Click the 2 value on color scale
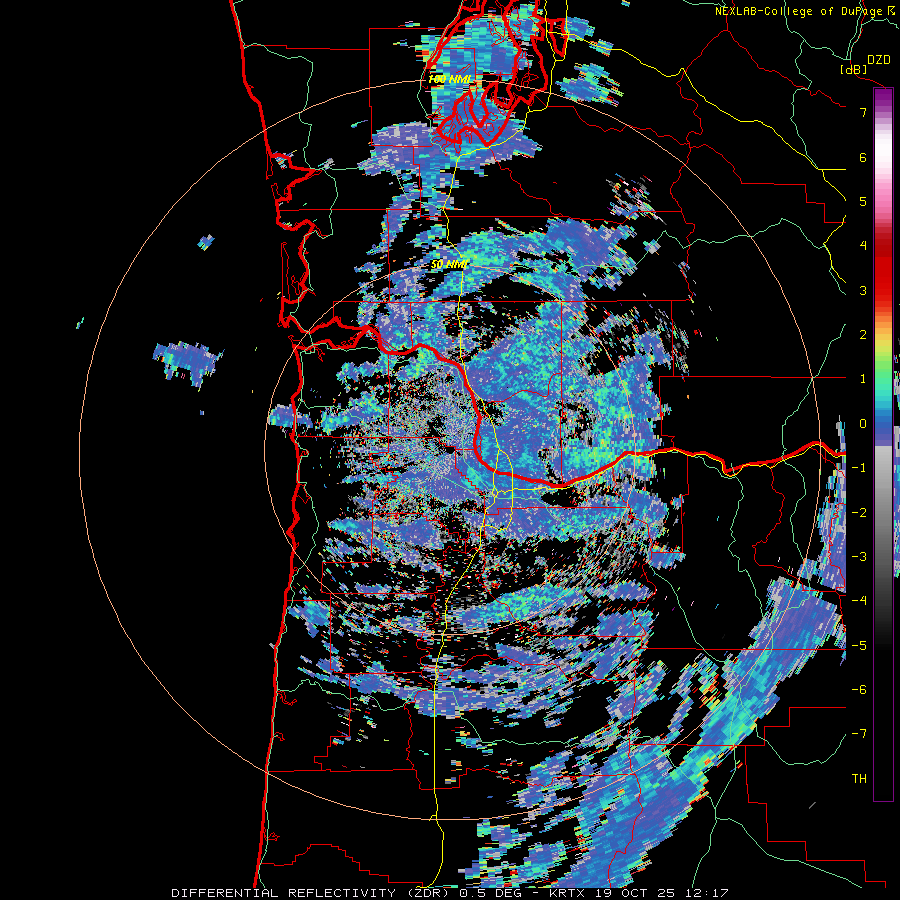 863,335
